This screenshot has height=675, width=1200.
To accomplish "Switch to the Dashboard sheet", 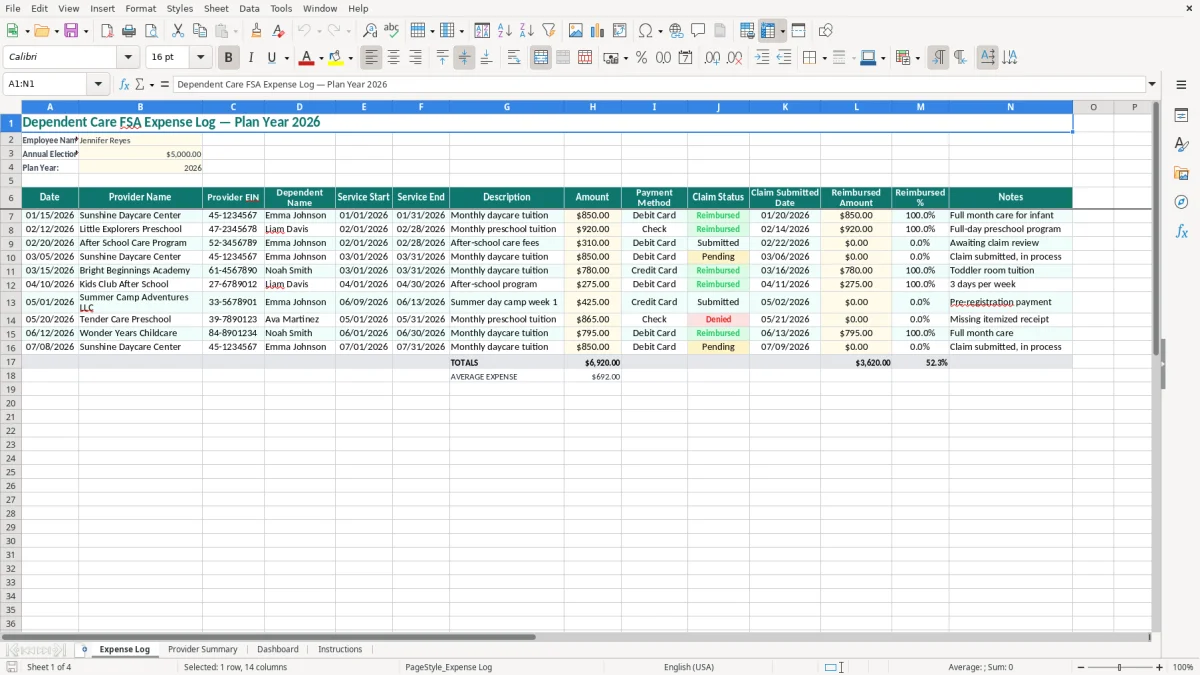I will point(278,649).
